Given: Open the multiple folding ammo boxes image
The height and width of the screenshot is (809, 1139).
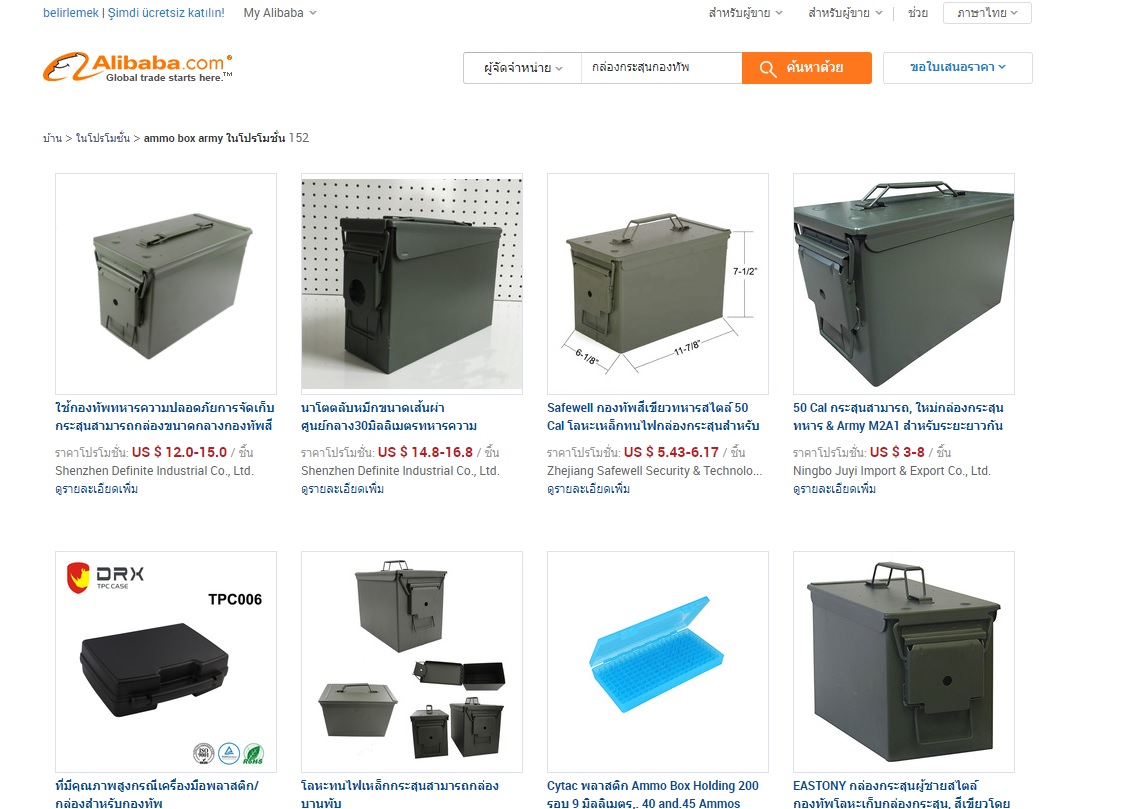Looking at the screenshot, I should tap(412, 662).
